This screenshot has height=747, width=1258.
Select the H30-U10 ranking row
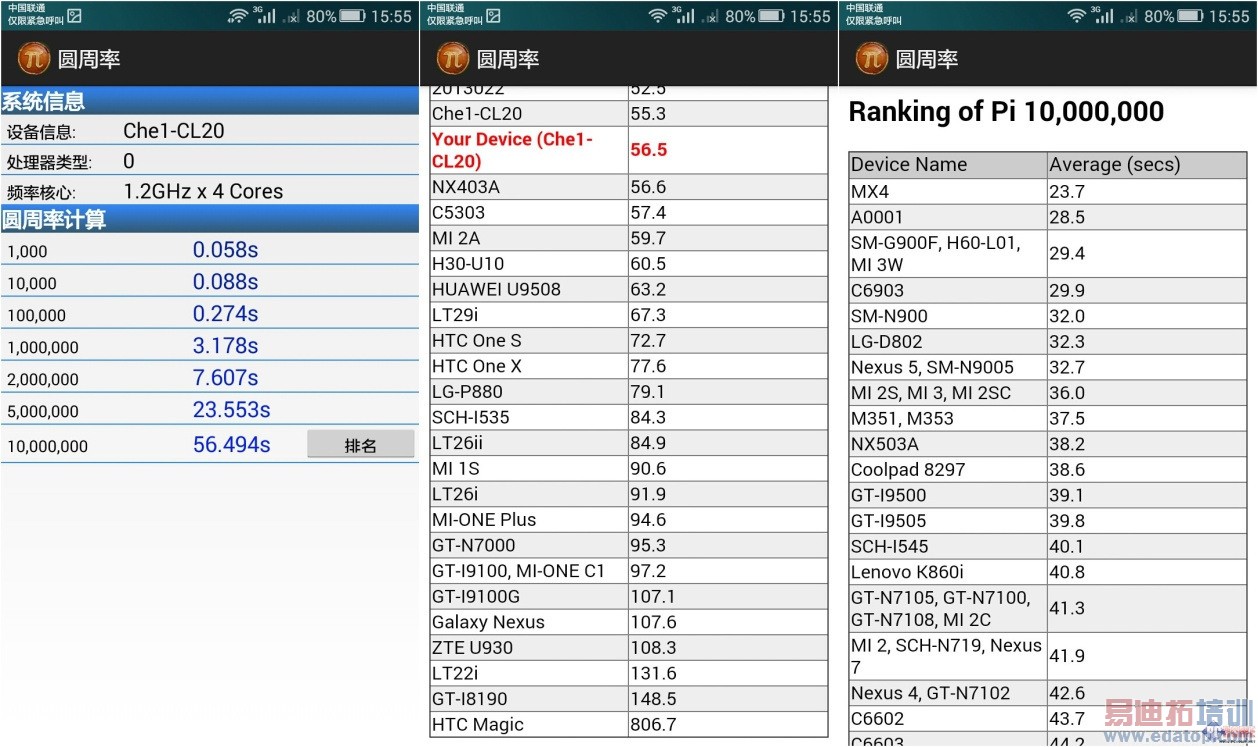point(629,264)
